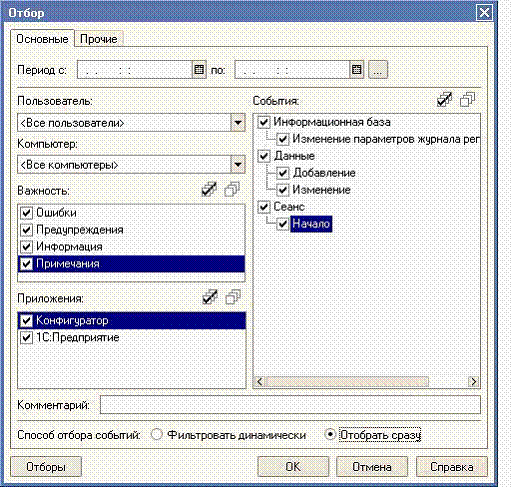Check all items in Приложения list
Image resolution: width=512 pixels, height=488 pixels.
pos(210,297)
